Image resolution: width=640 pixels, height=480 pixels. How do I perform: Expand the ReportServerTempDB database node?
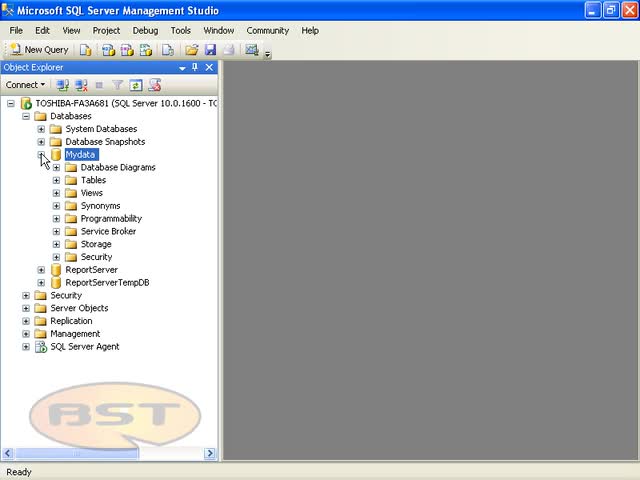click(x=41, y=282)
